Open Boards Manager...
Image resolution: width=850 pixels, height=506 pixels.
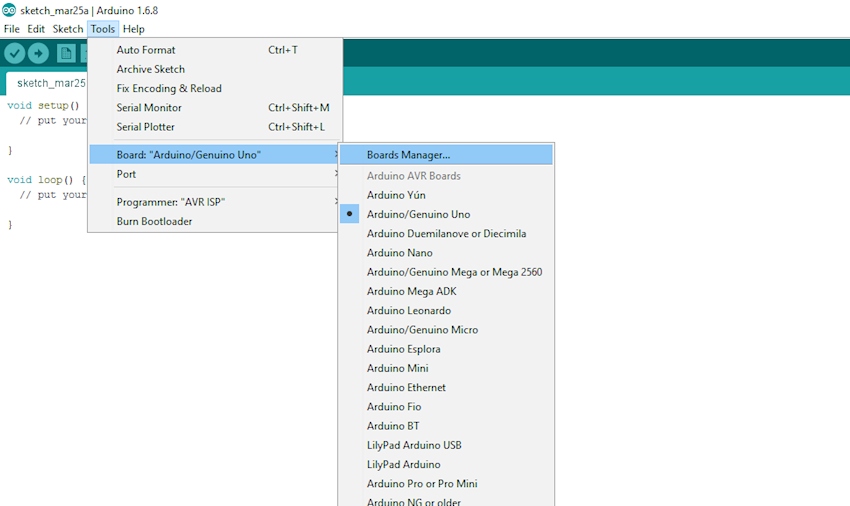446,155
